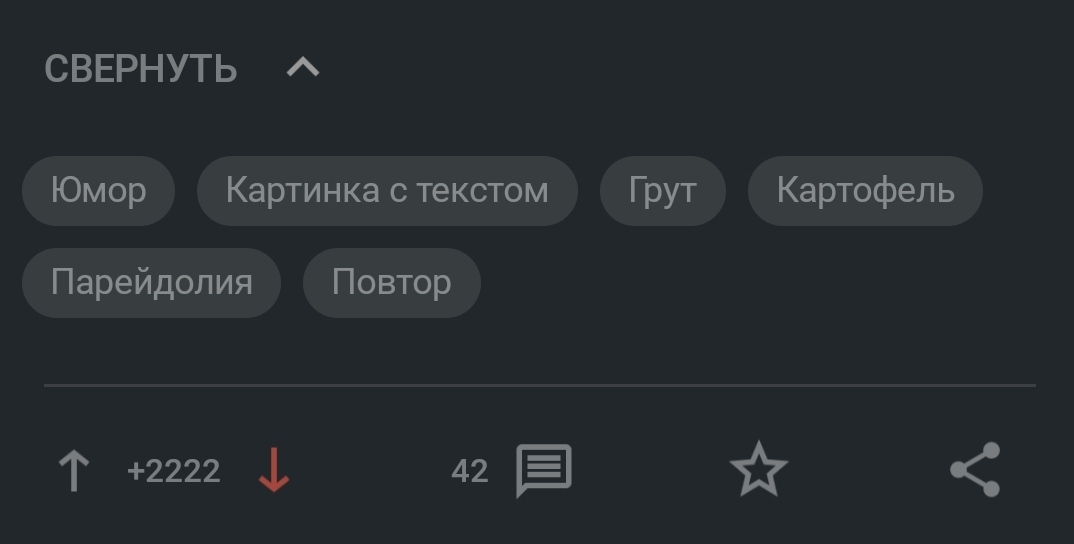
Task: Open comments via the speech bubble icon
Action: pyautogui.click(x=543, y=471)
